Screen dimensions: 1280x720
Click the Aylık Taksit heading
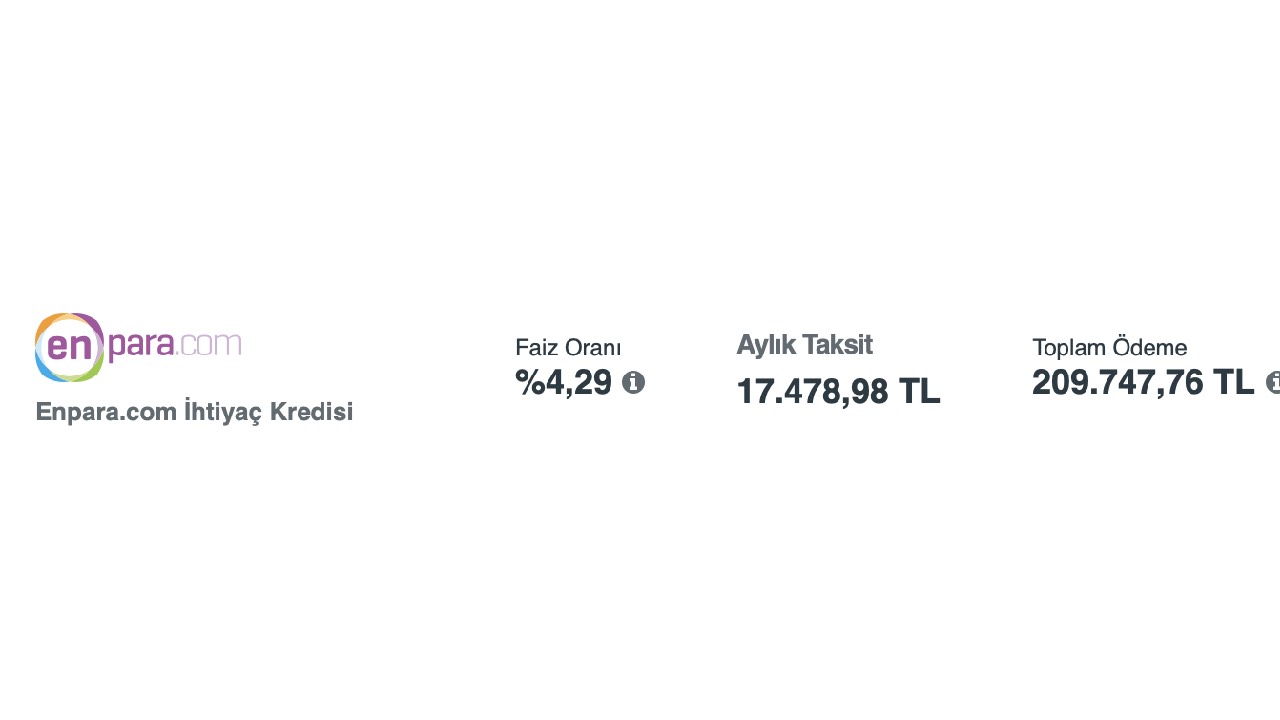[804, 345]
